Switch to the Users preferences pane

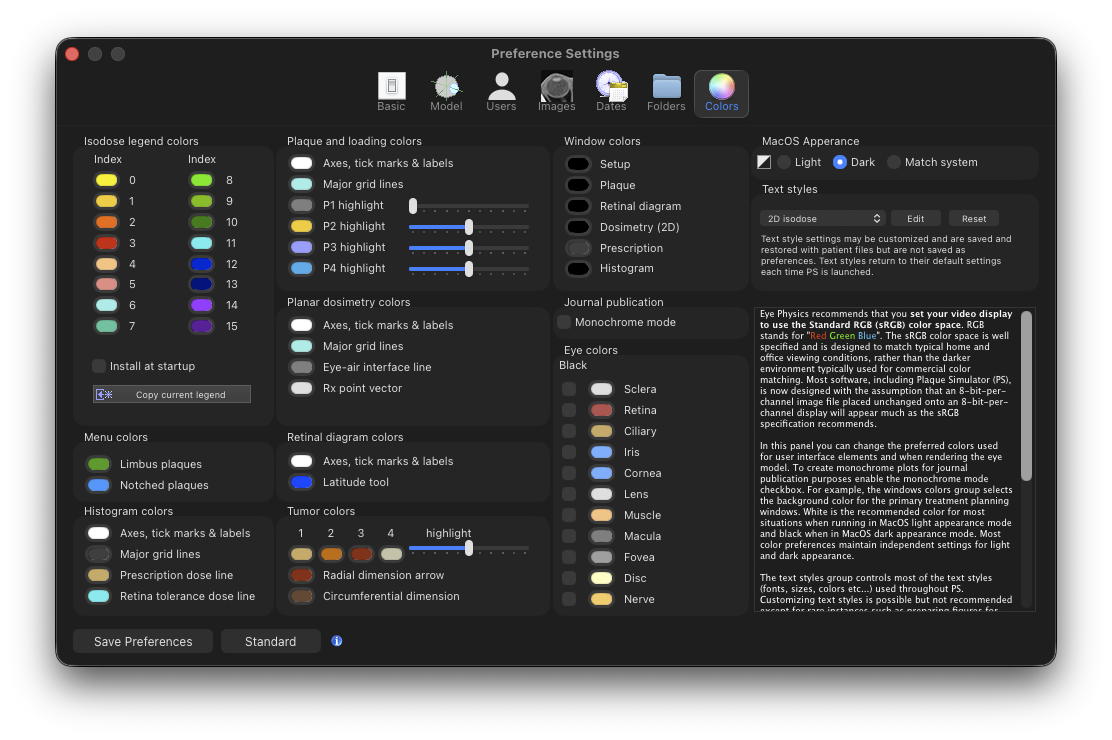(501, 92)
